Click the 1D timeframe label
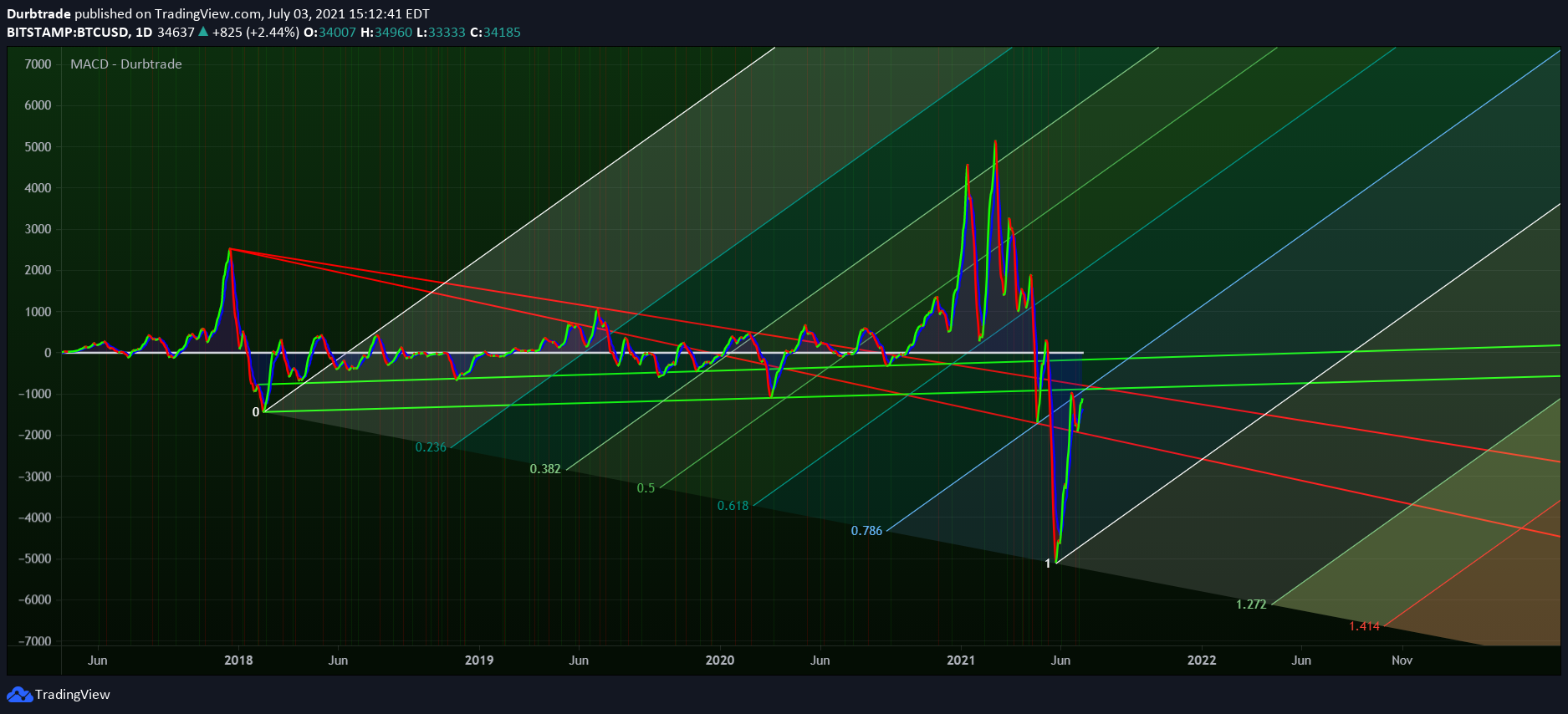1568x714 pixels. coord(144,33)
